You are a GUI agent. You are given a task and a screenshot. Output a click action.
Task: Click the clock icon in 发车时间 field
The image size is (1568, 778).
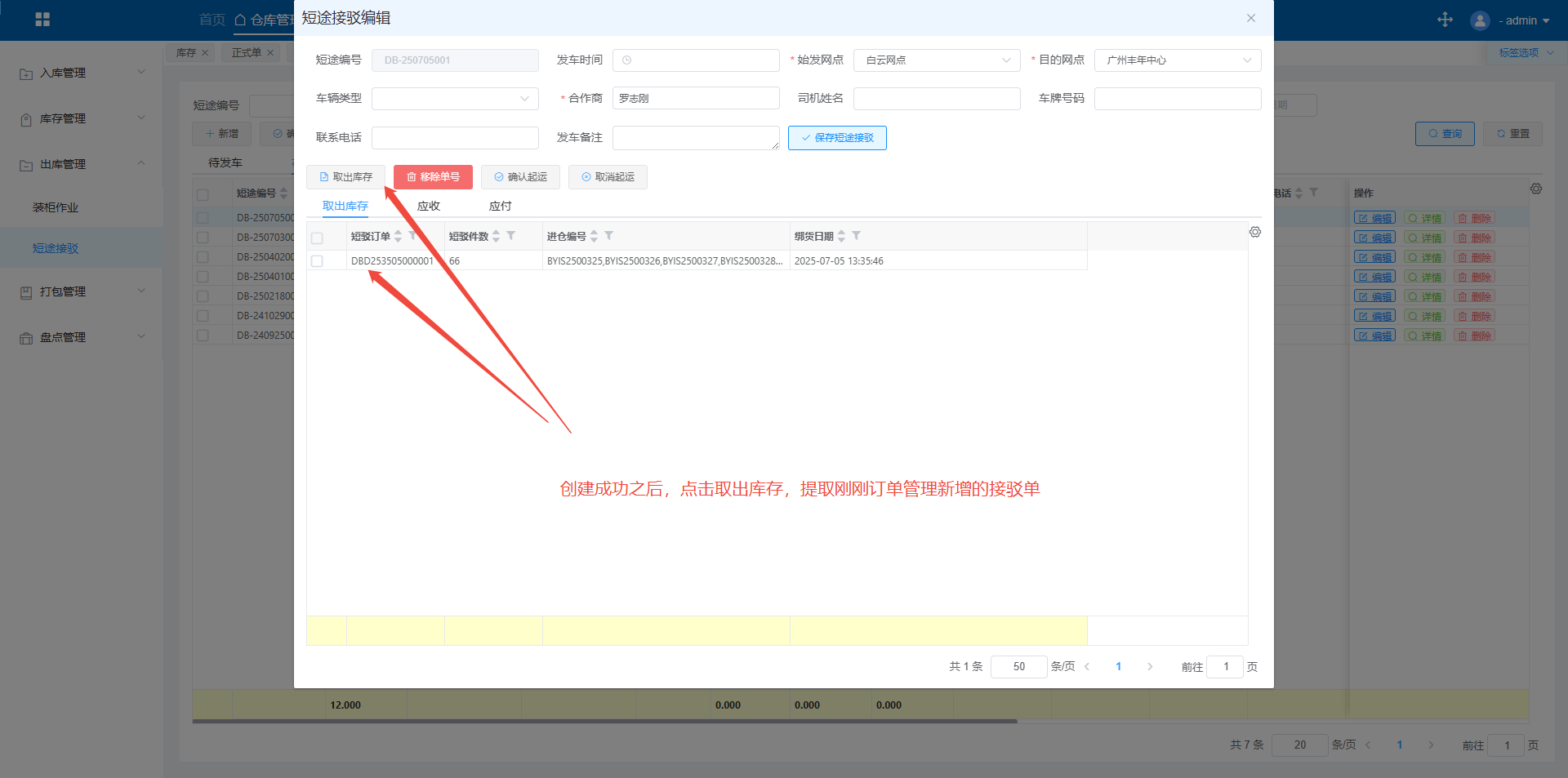(627, 60)
